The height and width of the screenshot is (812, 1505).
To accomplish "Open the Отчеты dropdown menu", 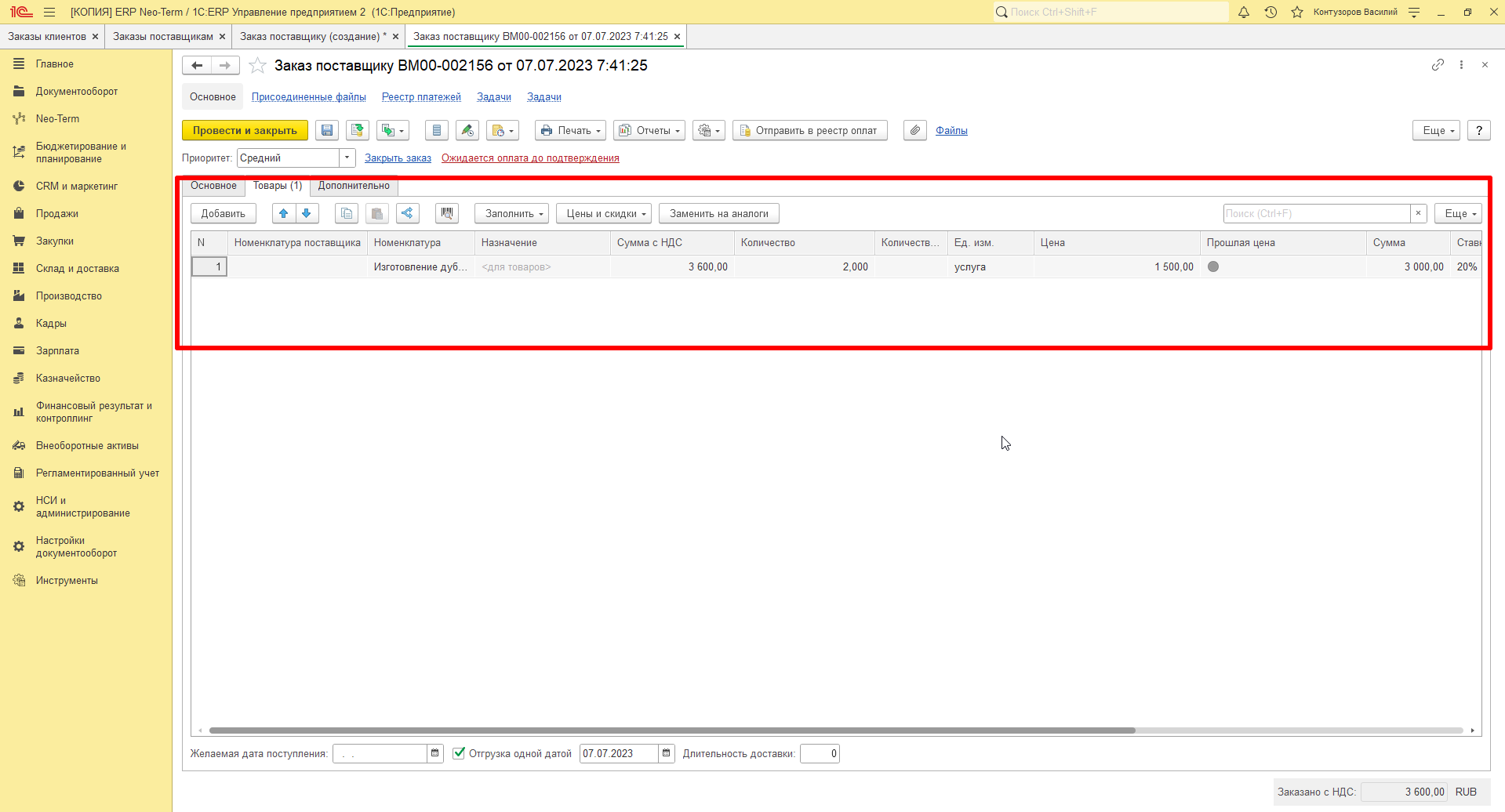I will [x=649, y=131].
